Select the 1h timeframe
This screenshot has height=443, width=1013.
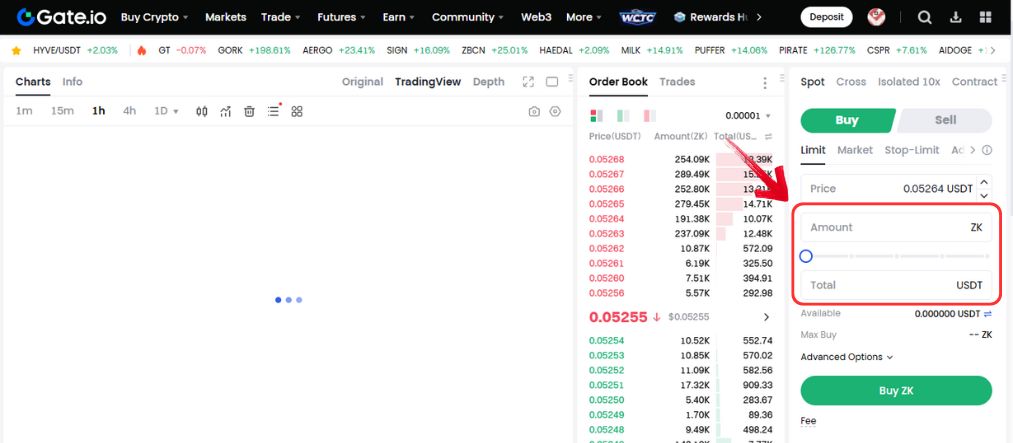tap(98, 111)
